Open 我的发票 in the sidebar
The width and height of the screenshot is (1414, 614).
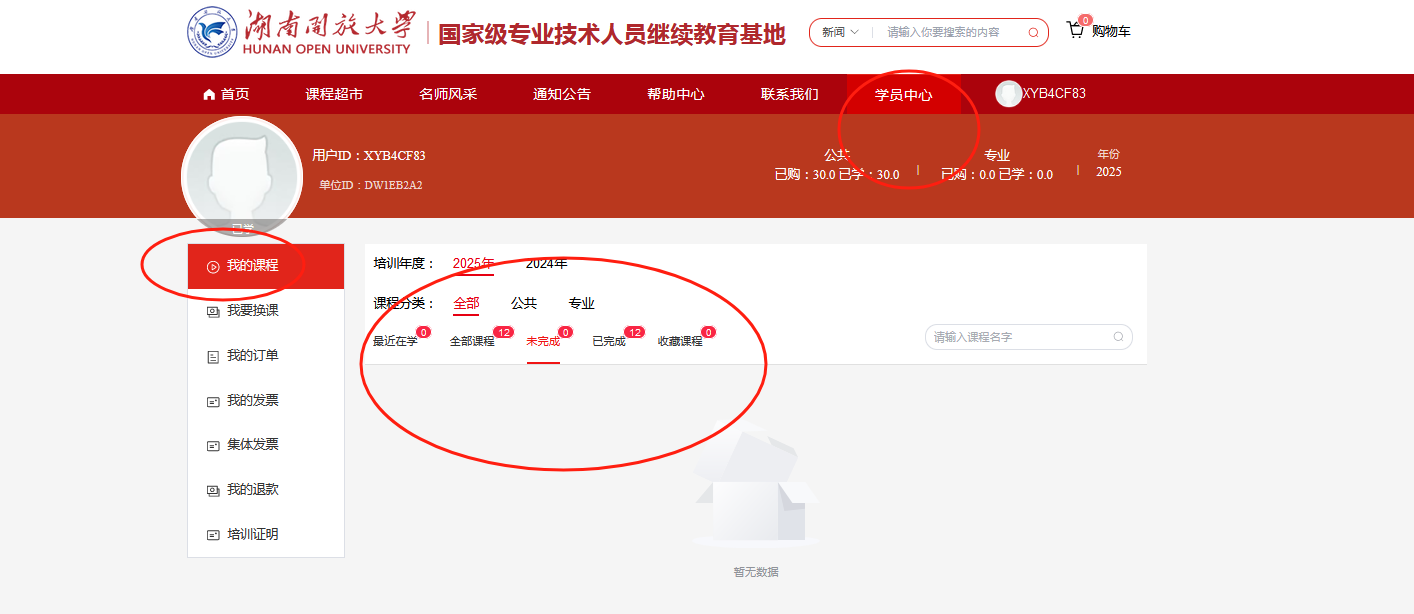pyautogui.click(x=252, y=401)
